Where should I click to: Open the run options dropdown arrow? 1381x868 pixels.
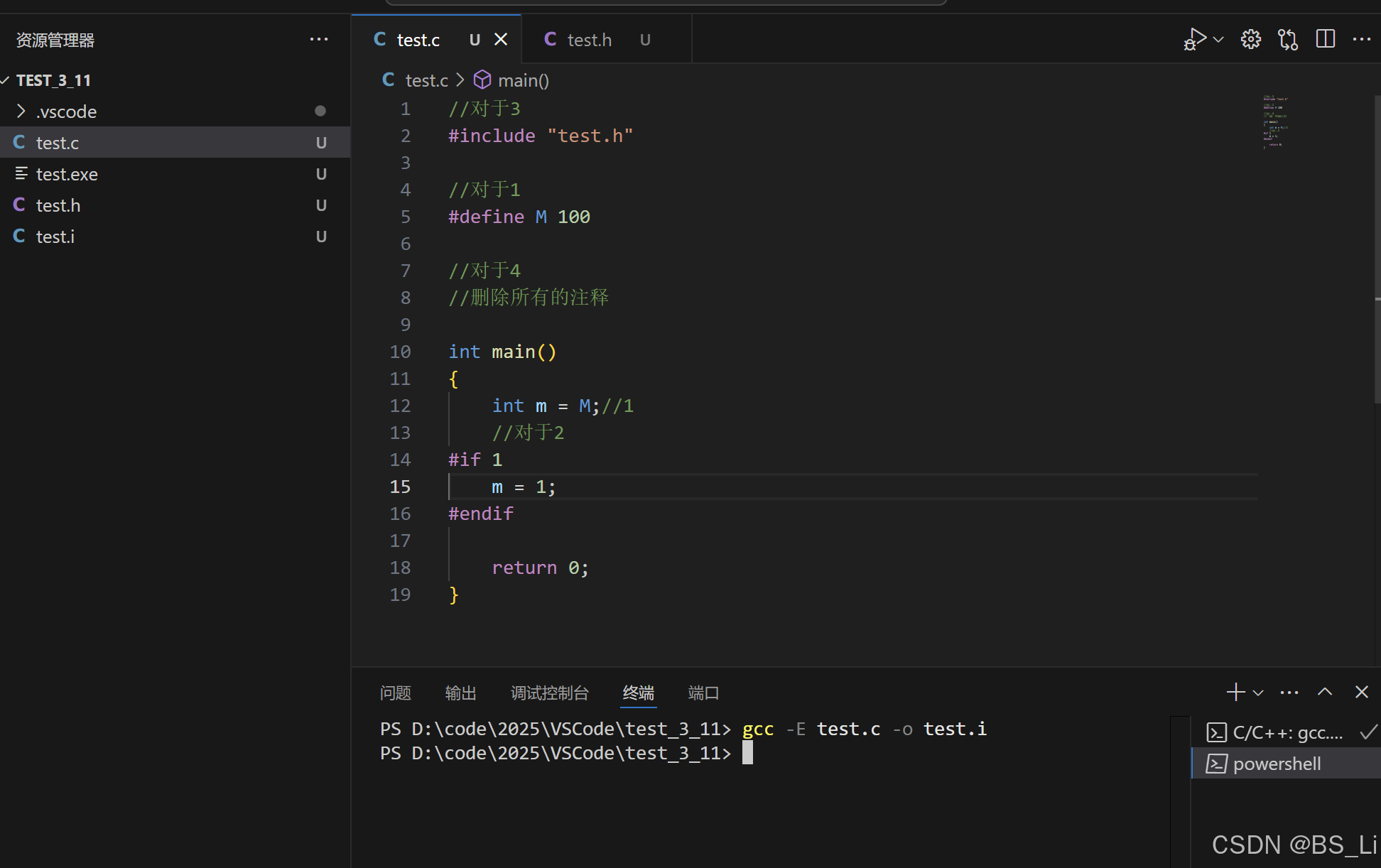point(1219,39)
